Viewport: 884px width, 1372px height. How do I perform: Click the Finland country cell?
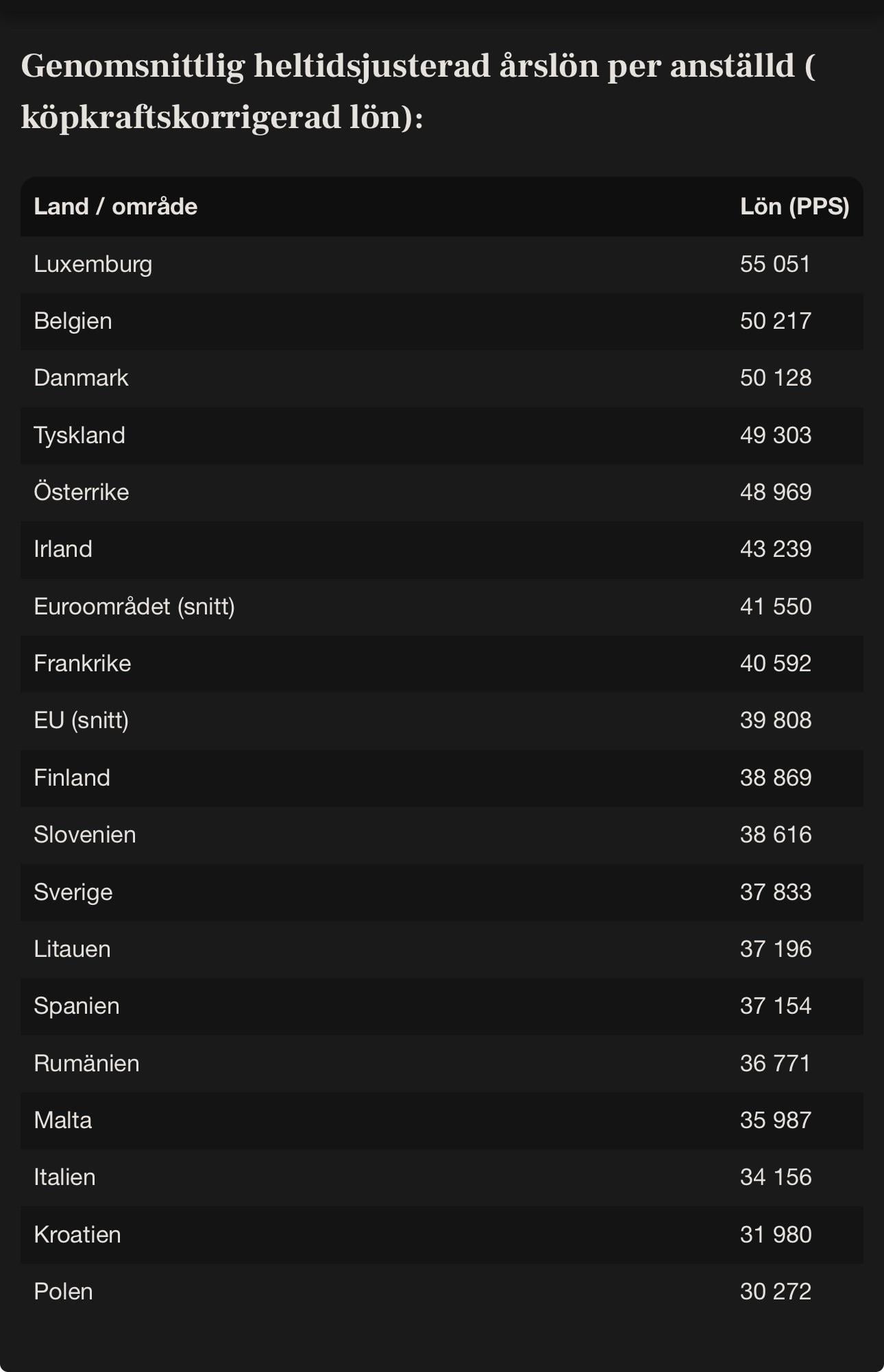(x=72, y=778)
